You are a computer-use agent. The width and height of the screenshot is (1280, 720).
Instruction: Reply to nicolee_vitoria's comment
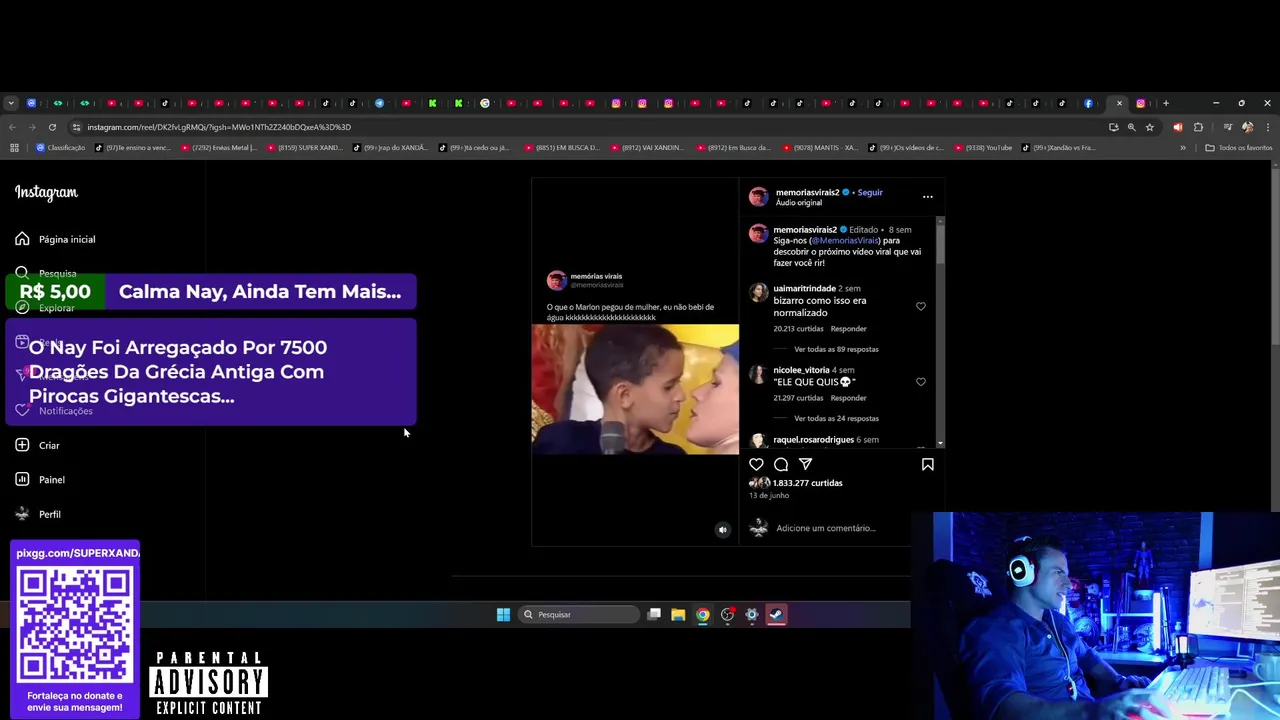tap(849, 398)
